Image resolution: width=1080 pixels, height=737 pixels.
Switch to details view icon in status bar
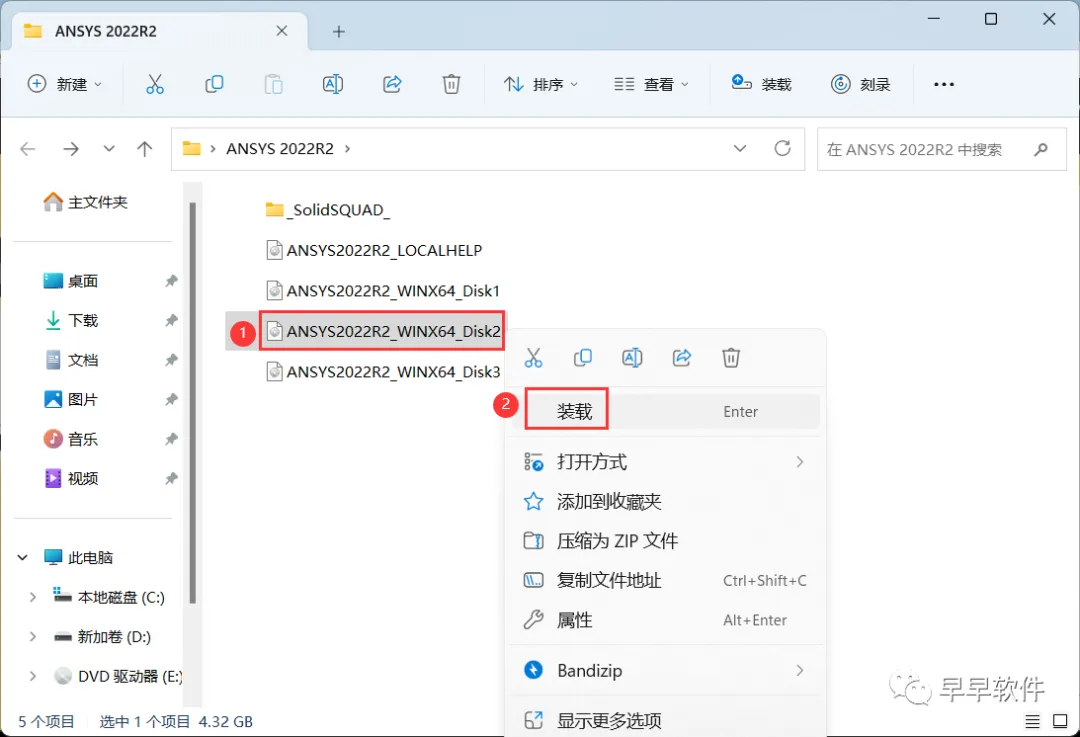(x=1032, y=721)
